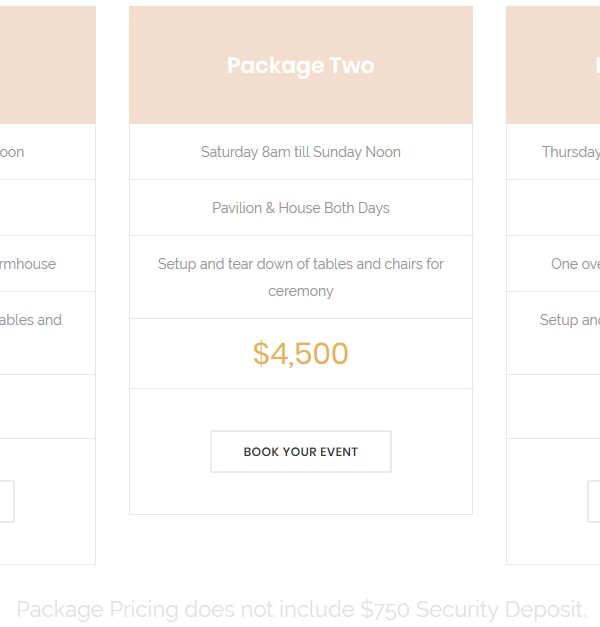The height and width of the screenshot is (627, 600).
Task: Click the empty area above BOOK YOUR EVENT button
Action: [301, 409]
